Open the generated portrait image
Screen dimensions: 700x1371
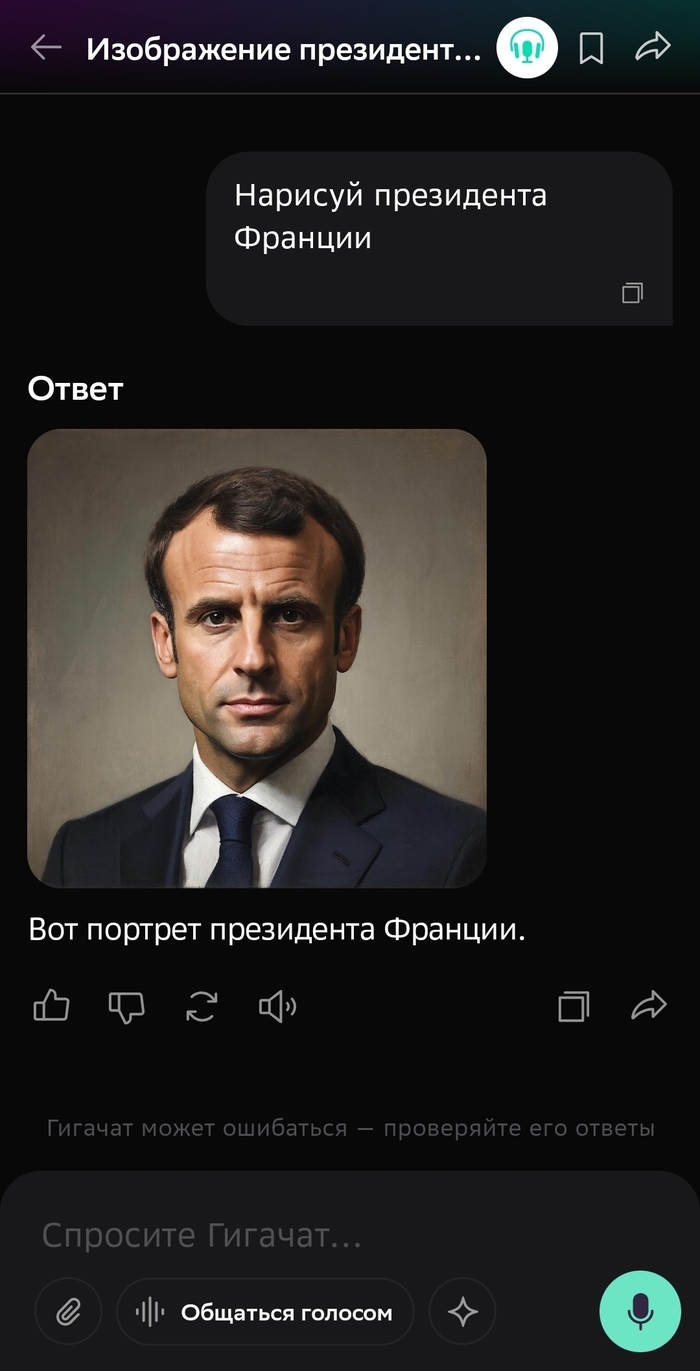tap(257, 658)
